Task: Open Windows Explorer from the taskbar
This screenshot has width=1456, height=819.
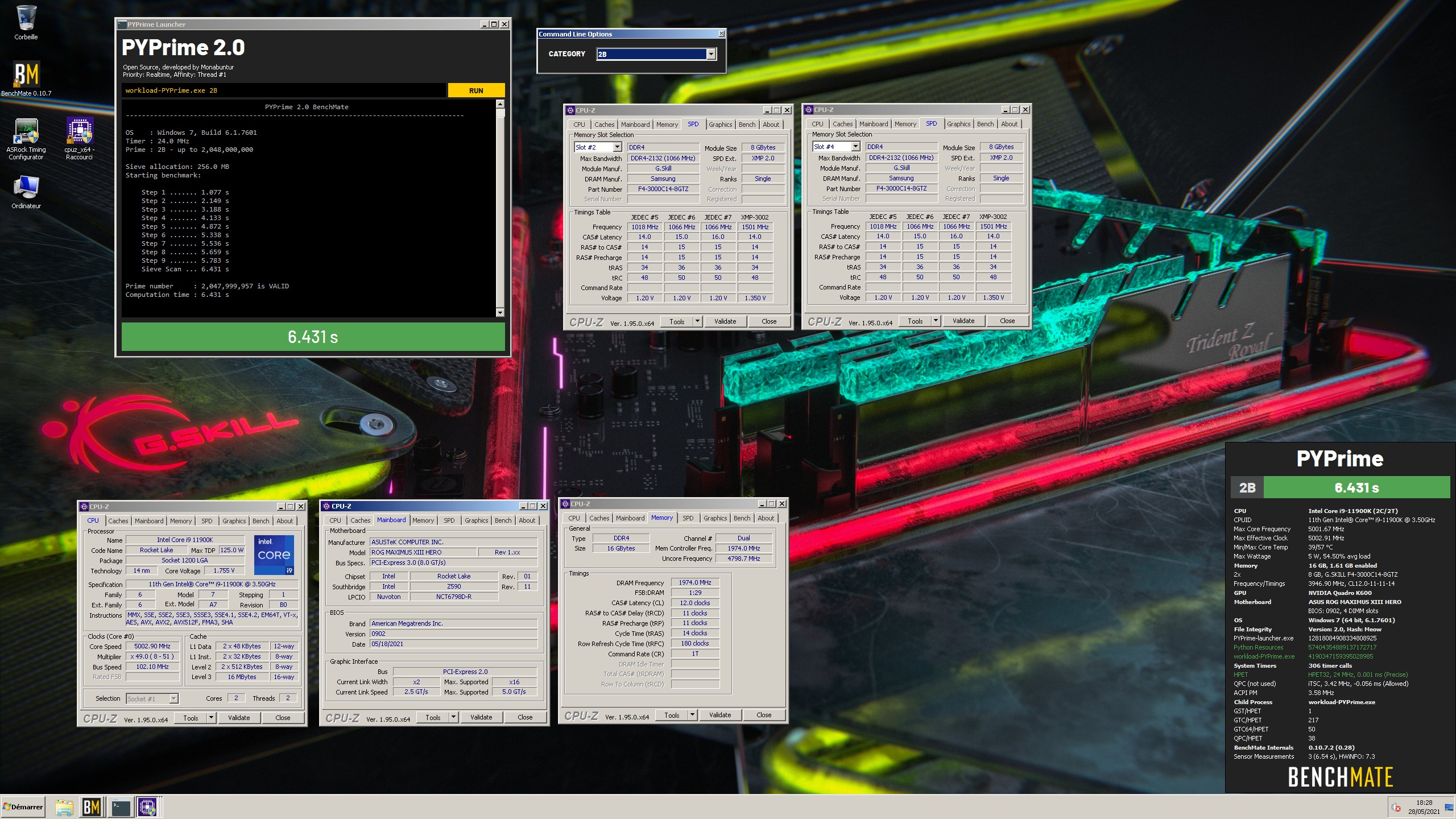Action: [64, 807]
